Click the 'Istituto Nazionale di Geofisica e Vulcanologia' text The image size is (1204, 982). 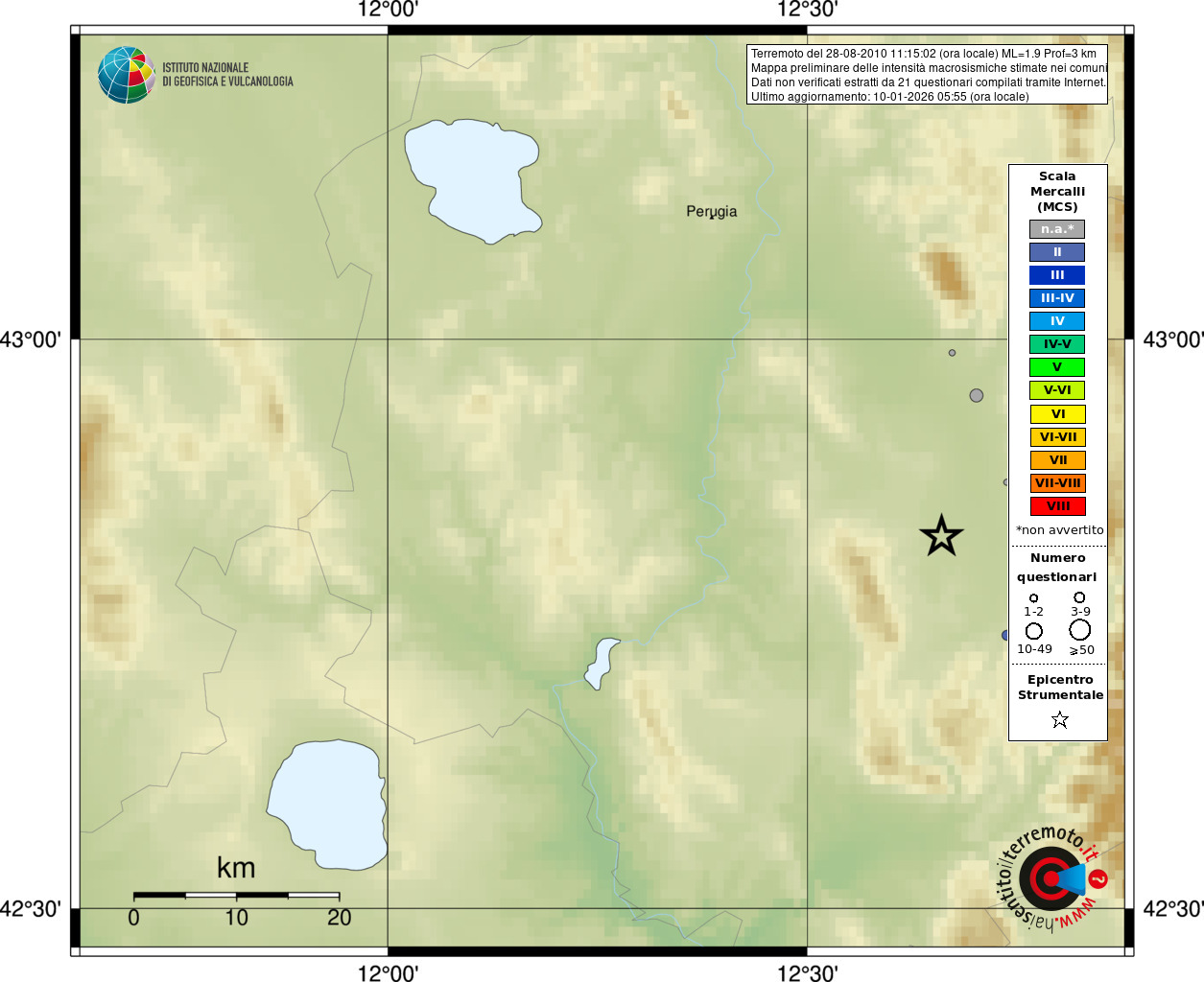[227, 75]
